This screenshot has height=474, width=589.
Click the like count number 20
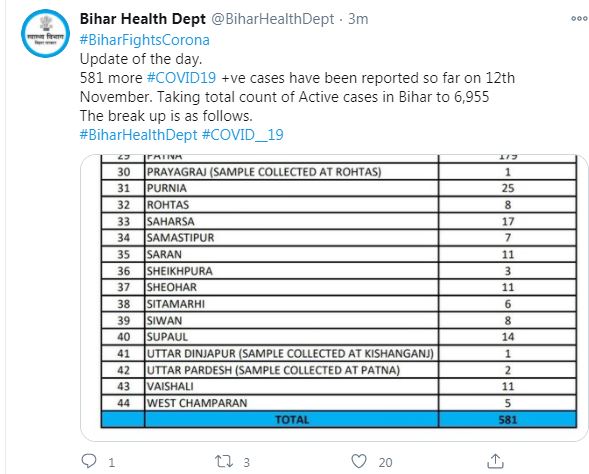(x=385, y=462)
